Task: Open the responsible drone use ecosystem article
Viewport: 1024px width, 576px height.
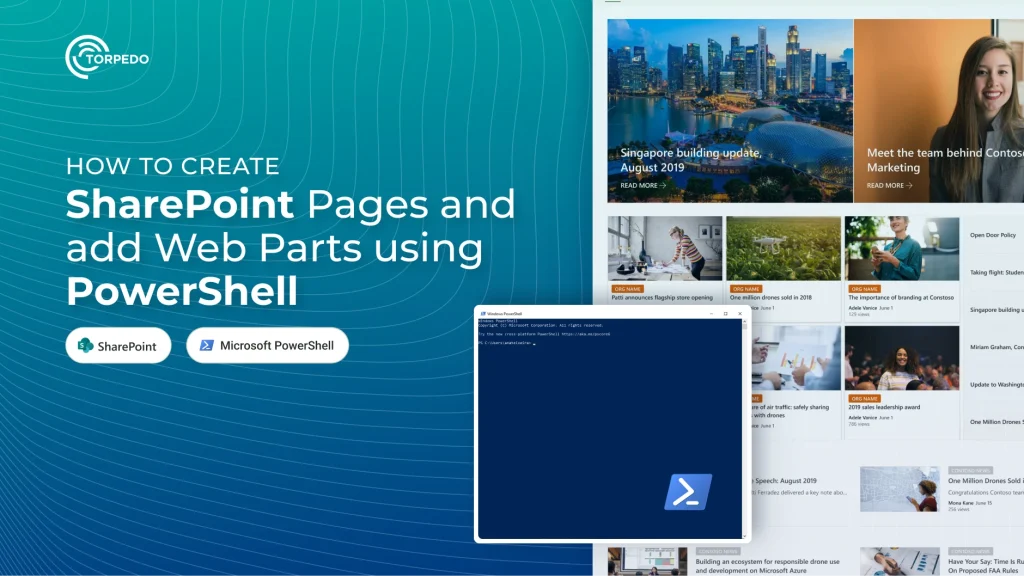Action: [x=767, y=566]
